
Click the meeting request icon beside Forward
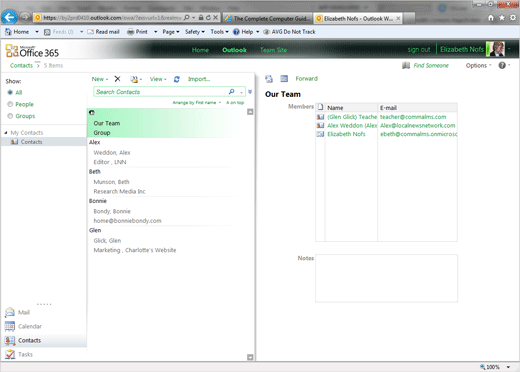(284, 79)
